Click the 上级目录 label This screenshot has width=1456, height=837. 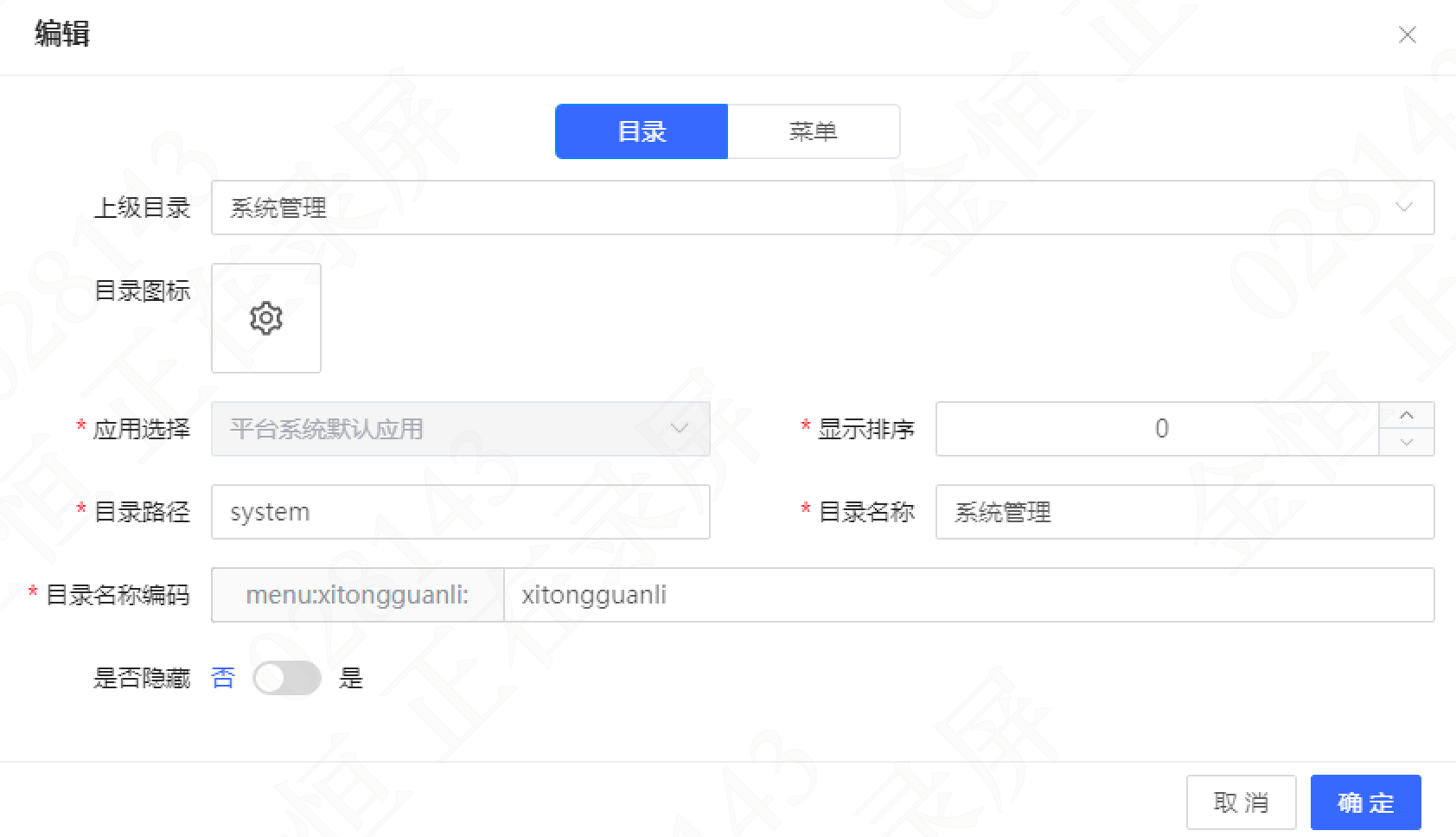click(x=142, y=208)
